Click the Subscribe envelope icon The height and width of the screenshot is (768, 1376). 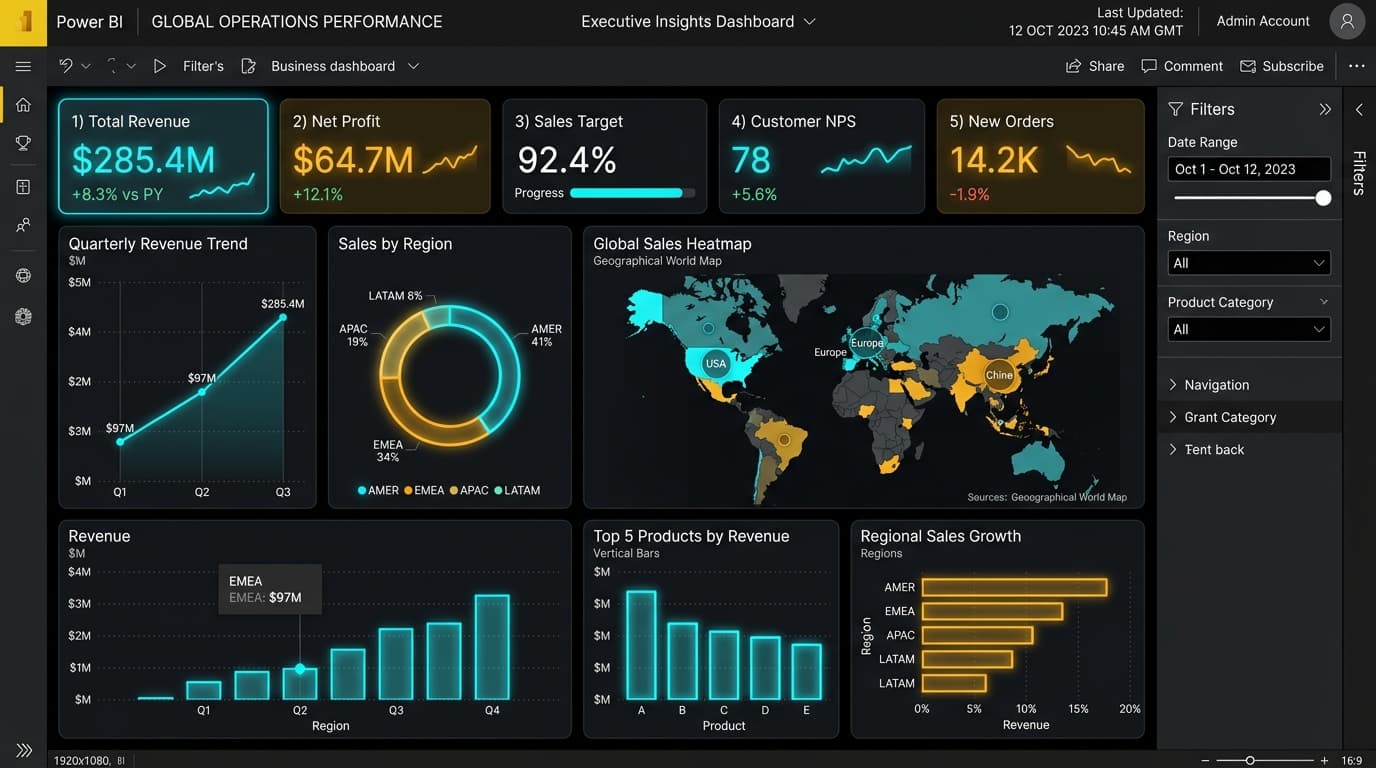[1248, 66]
